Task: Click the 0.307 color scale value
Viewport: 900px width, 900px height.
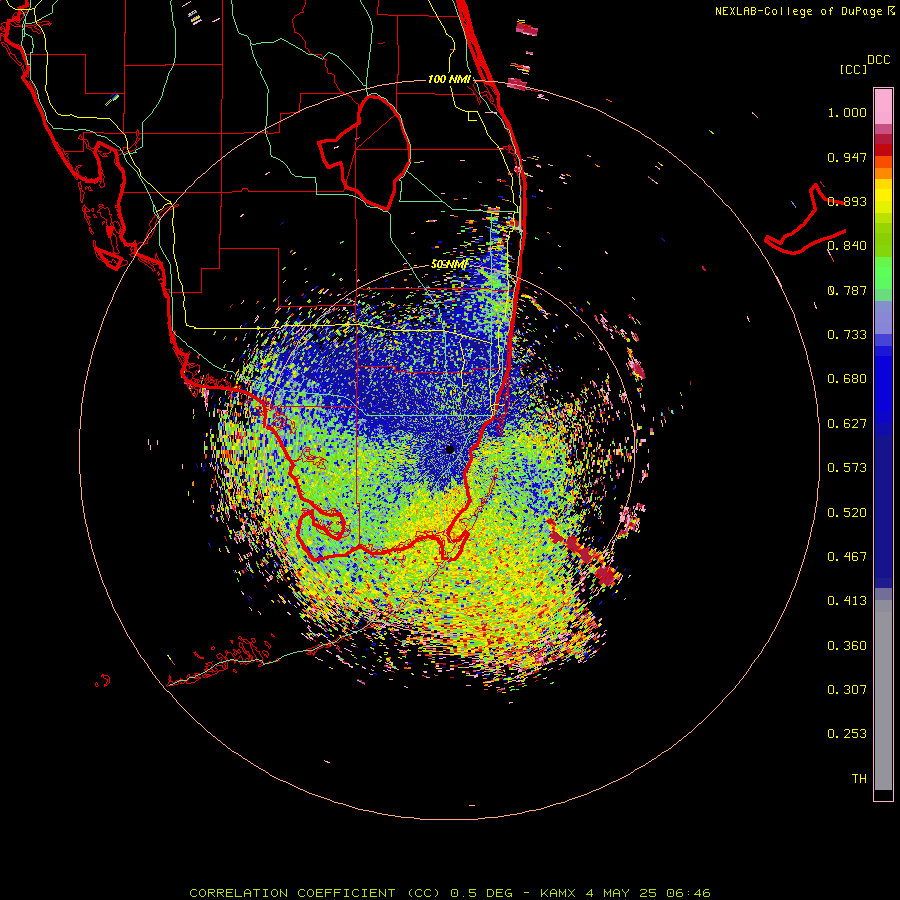Action: (847, 690)
